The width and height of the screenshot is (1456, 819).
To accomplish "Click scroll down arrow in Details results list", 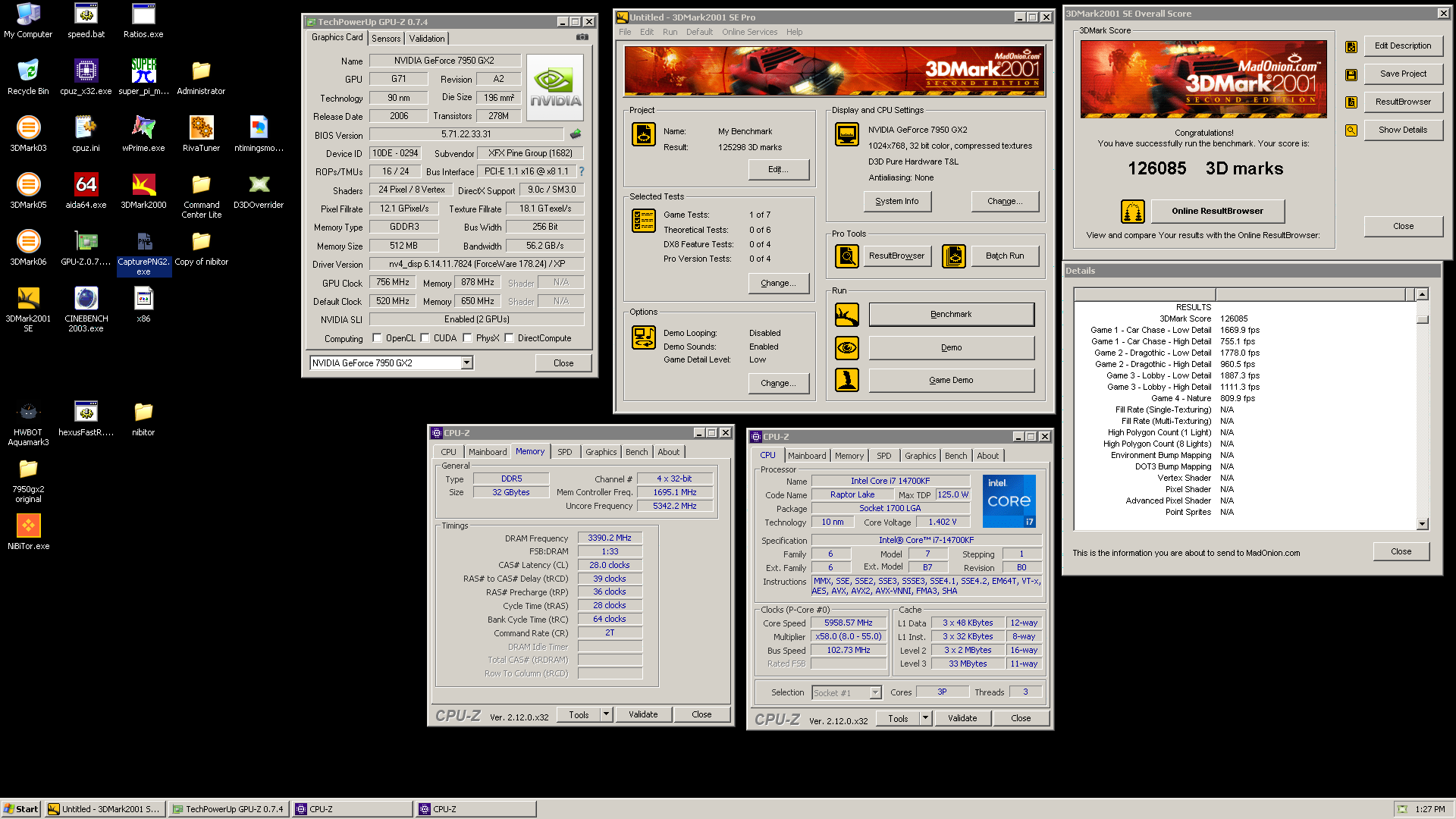I will (1423, 524).
